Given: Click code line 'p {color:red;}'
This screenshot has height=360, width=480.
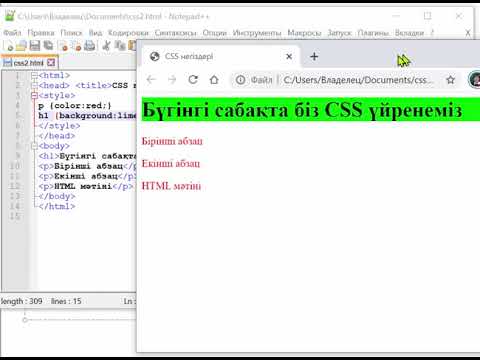Looking at the screenshot, I should pos(75,106).
